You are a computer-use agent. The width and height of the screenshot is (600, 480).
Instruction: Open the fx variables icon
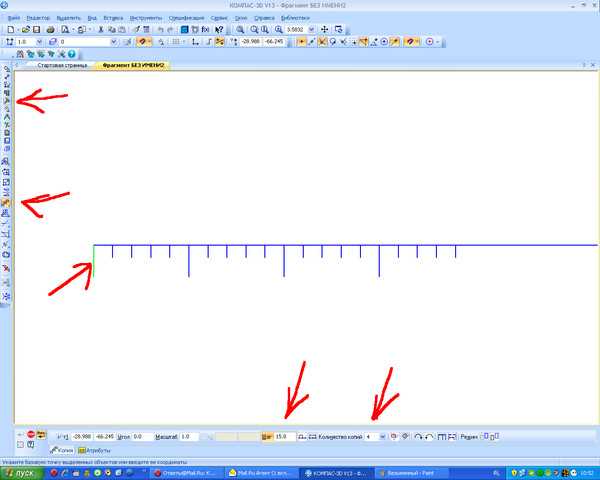[x=205, y=29]
